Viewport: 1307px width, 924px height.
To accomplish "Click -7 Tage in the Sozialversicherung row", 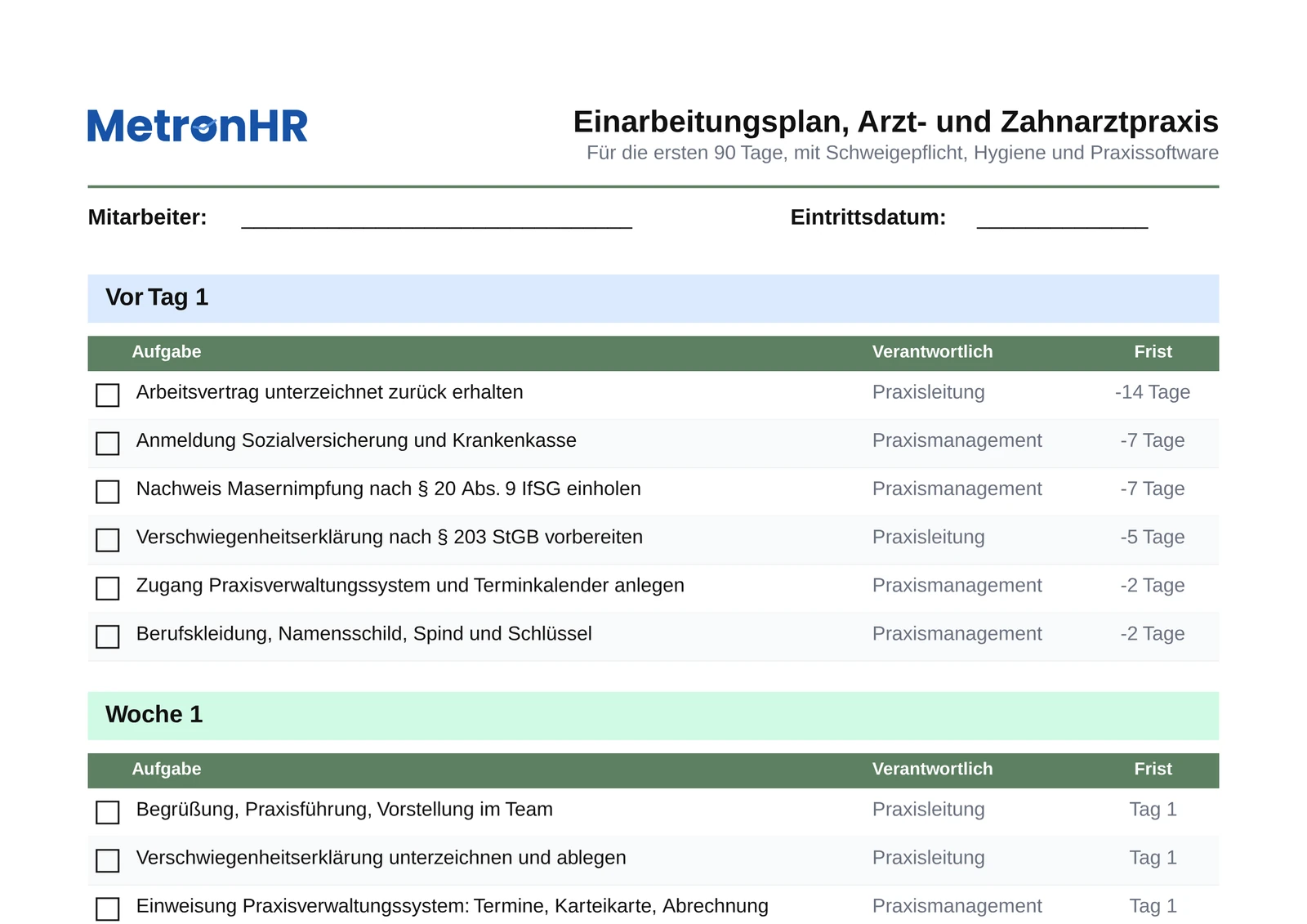I will (x=1153, y=441).
